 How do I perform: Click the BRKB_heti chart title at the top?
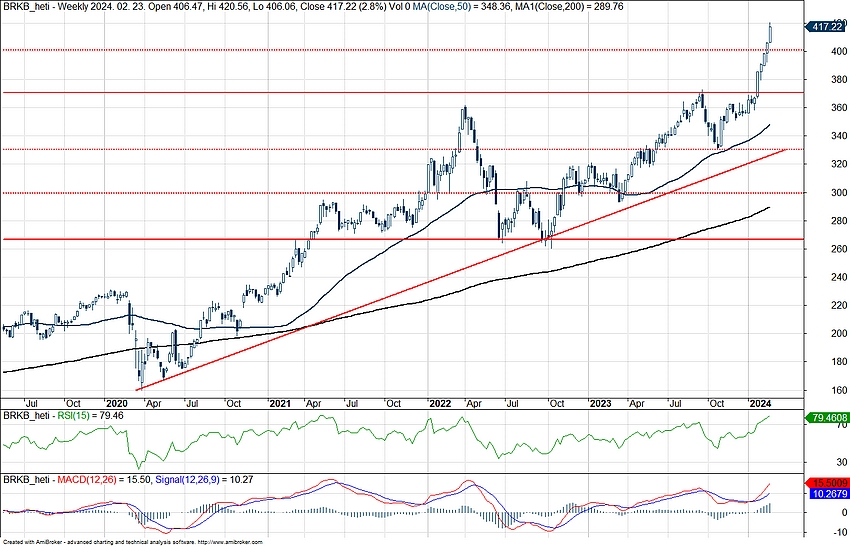click(25, 7)
